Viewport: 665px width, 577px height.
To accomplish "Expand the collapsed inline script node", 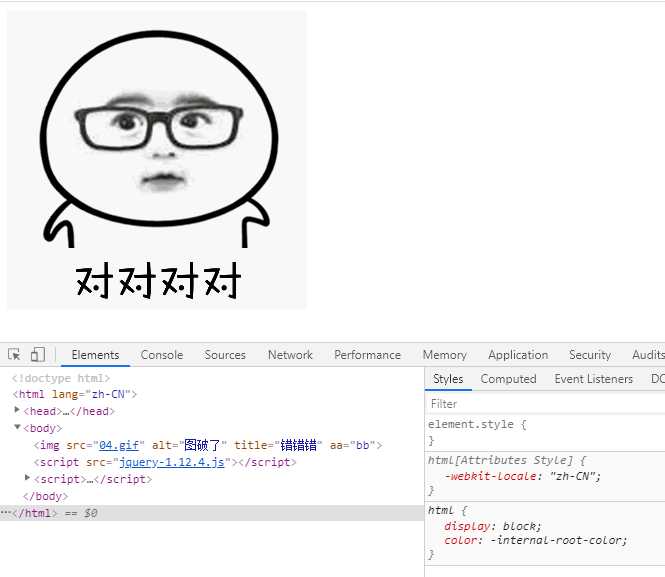I will [28, 478].
